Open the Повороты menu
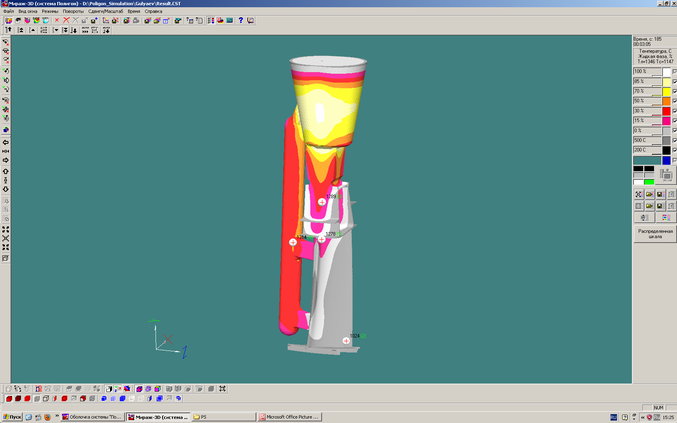This screenshot has height=423, width=677. tap(73, 11)
